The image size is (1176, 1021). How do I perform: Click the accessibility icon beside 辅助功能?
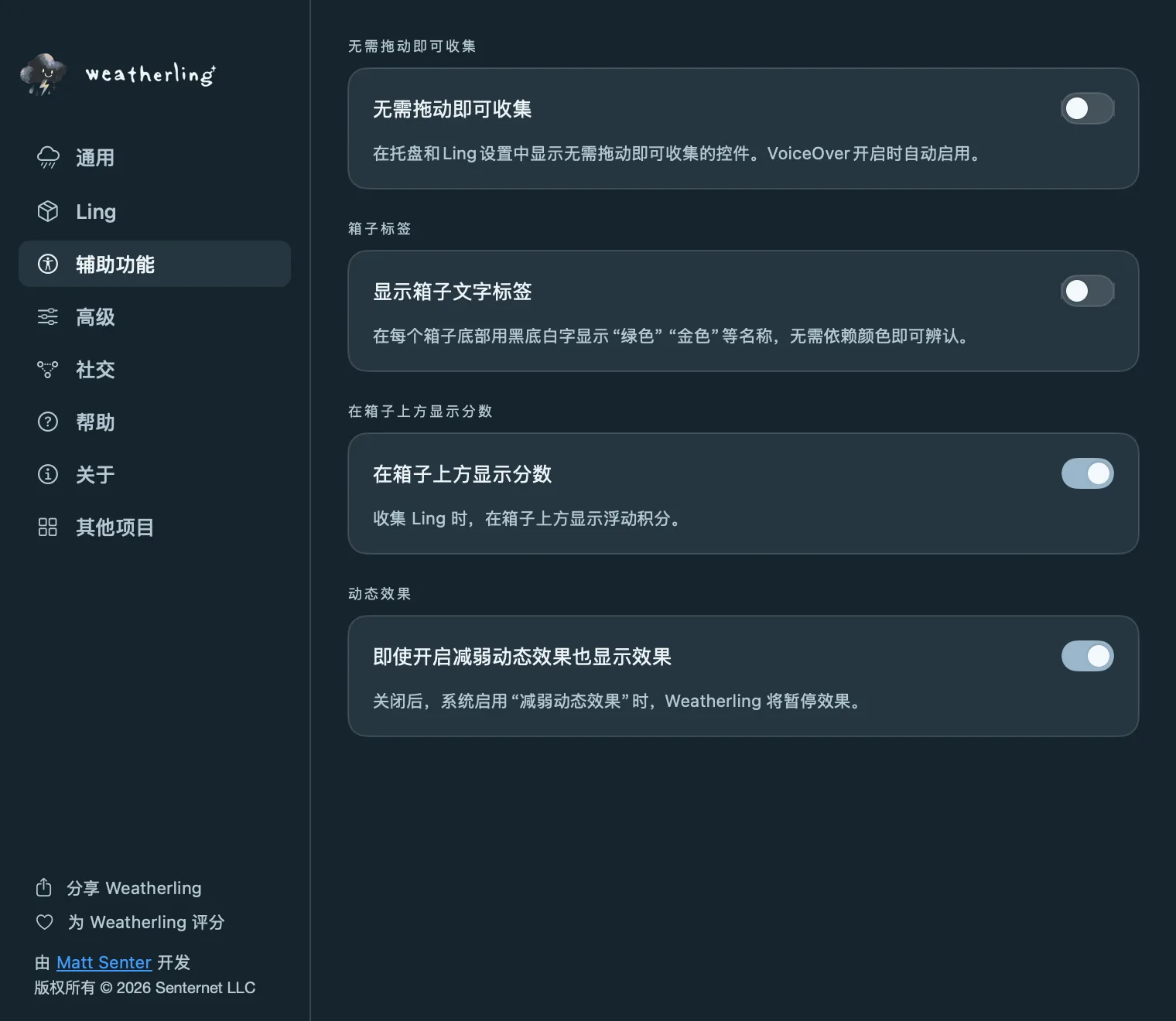(x=48, y=264)
